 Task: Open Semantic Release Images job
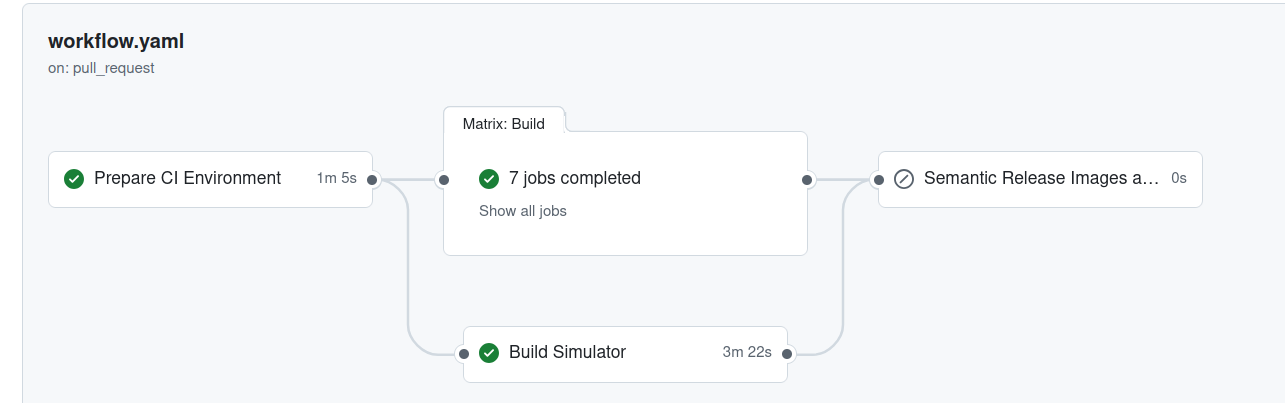point(1040,179)
